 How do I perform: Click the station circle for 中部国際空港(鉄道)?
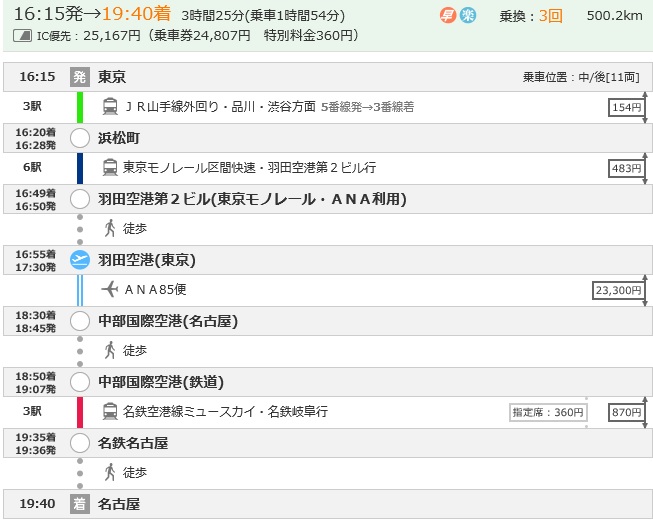80,382
